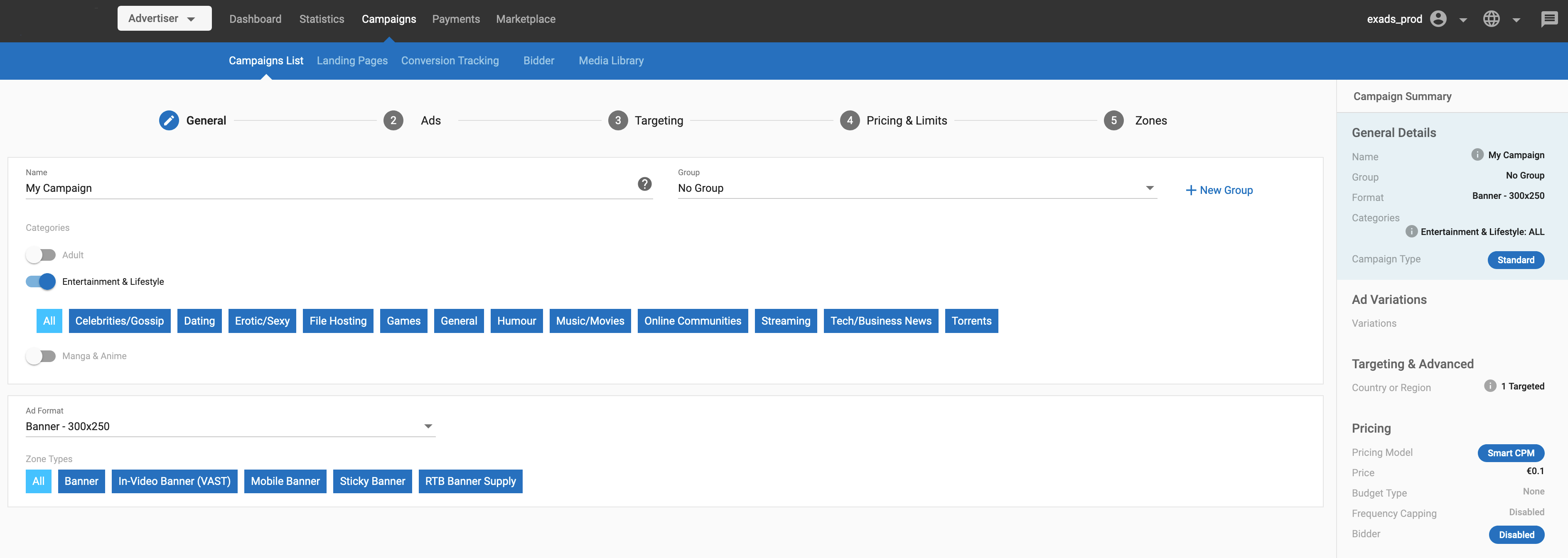Click info icon next to 1 Targeted
Screen dimensions: 1568x558
pos(1489,386)
